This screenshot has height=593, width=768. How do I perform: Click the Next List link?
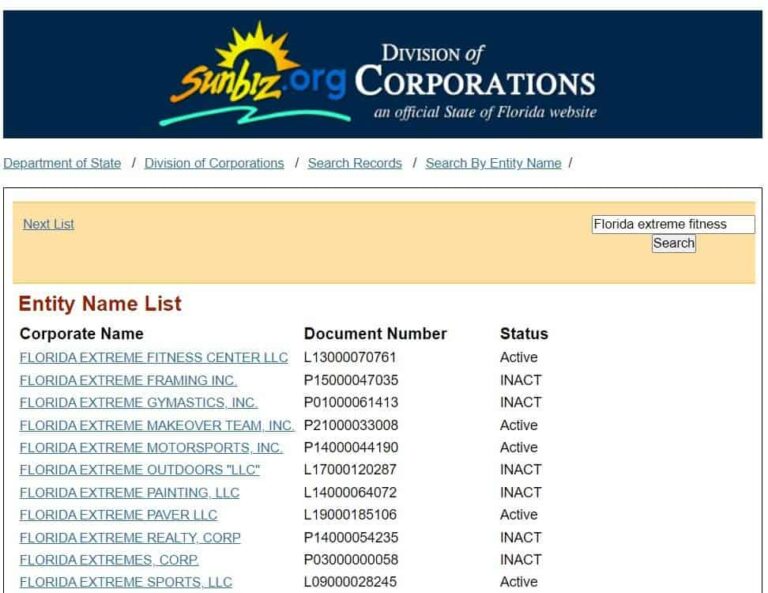(x=48, y=224)
